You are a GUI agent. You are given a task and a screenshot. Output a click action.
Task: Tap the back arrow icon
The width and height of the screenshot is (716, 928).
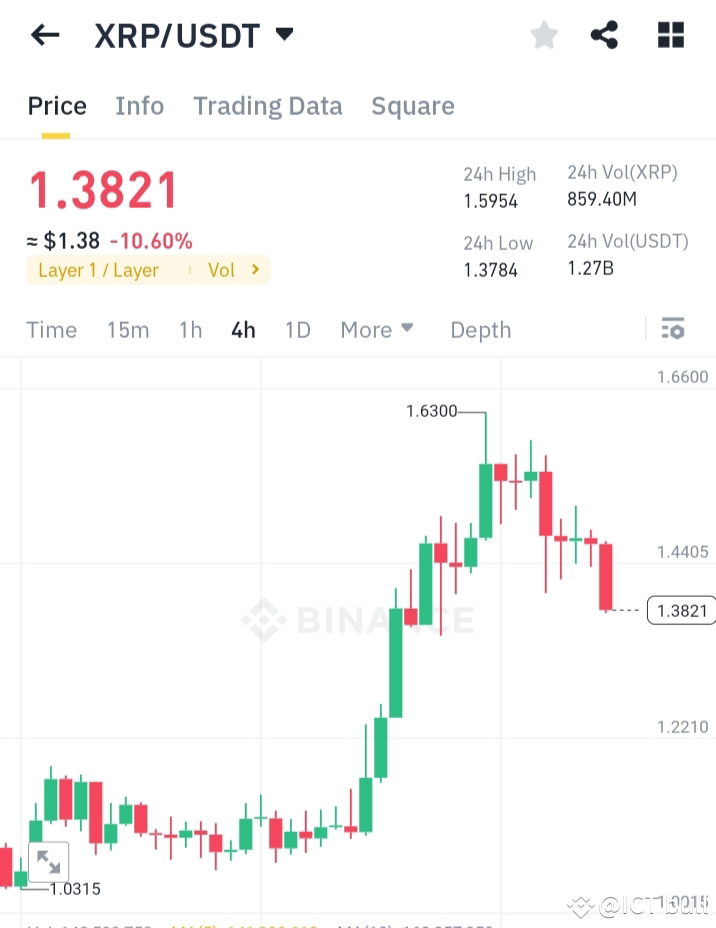pyautogui.click(x=44, y=34)
